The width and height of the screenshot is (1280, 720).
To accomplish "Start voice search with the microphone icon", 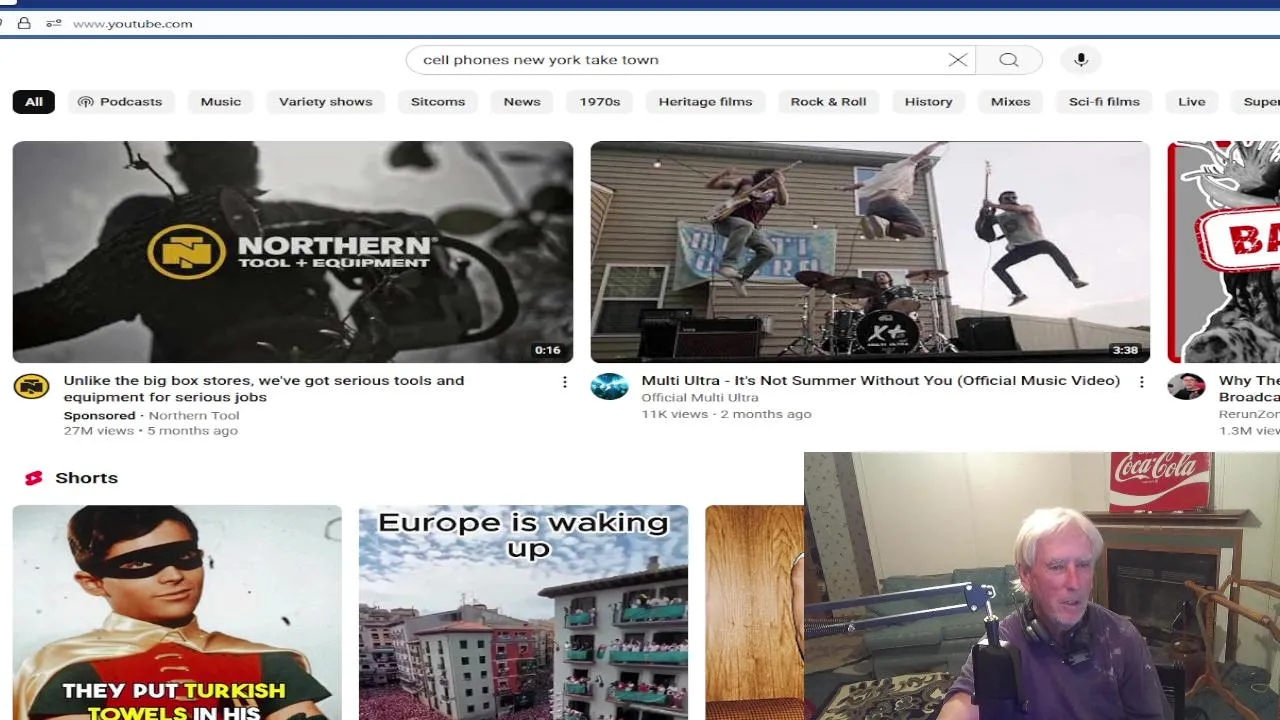I will coord(1081,60).
